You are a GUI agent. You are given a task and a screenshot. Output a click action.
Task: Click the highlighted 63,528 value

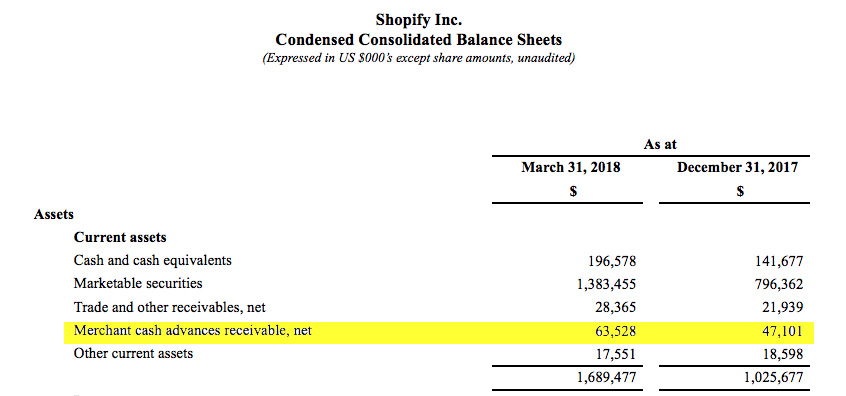pyautogui.click(x=616, y=332)
